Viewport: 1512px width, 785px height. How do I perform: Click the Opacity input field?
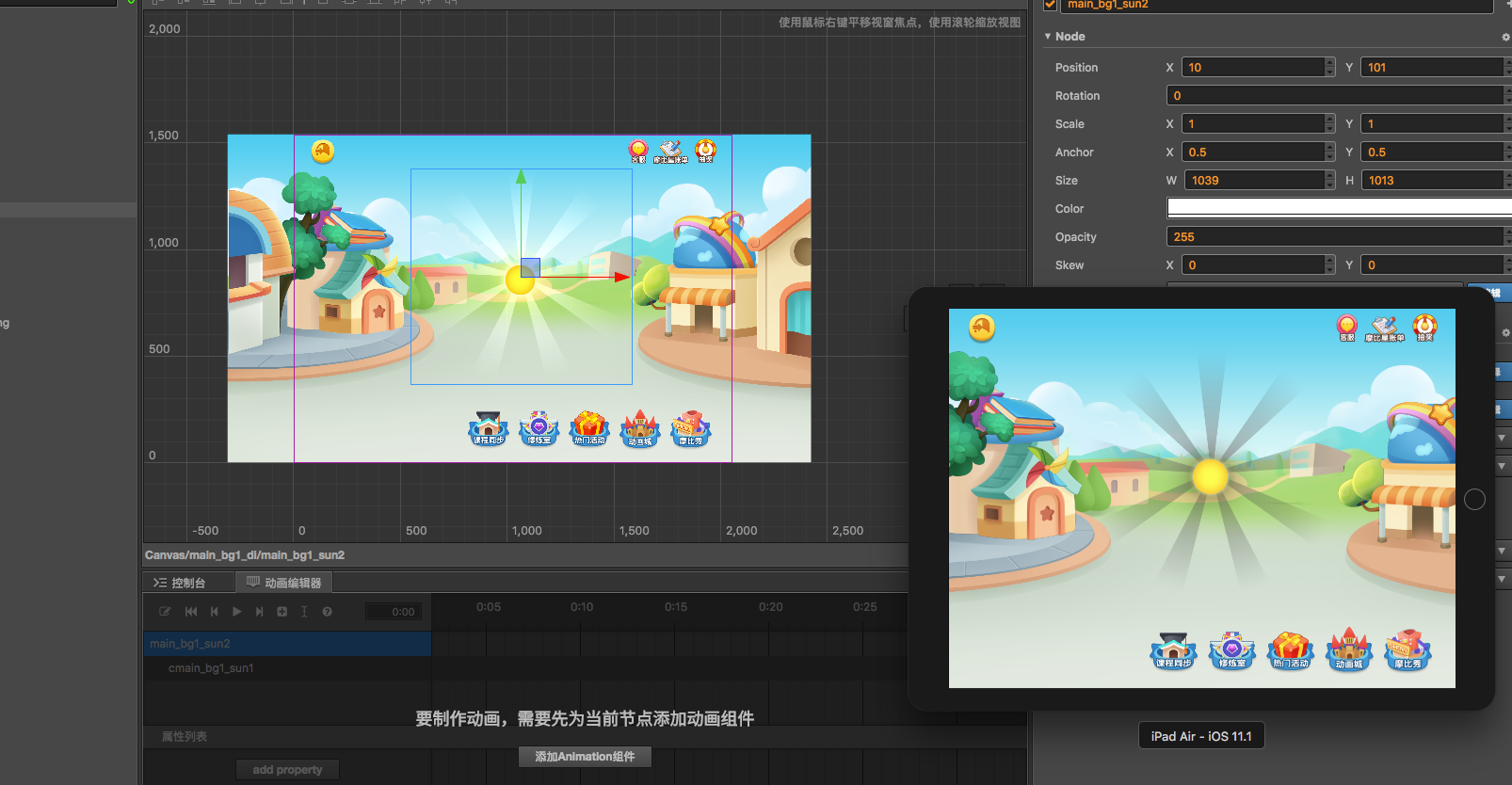pos(1337,236)
